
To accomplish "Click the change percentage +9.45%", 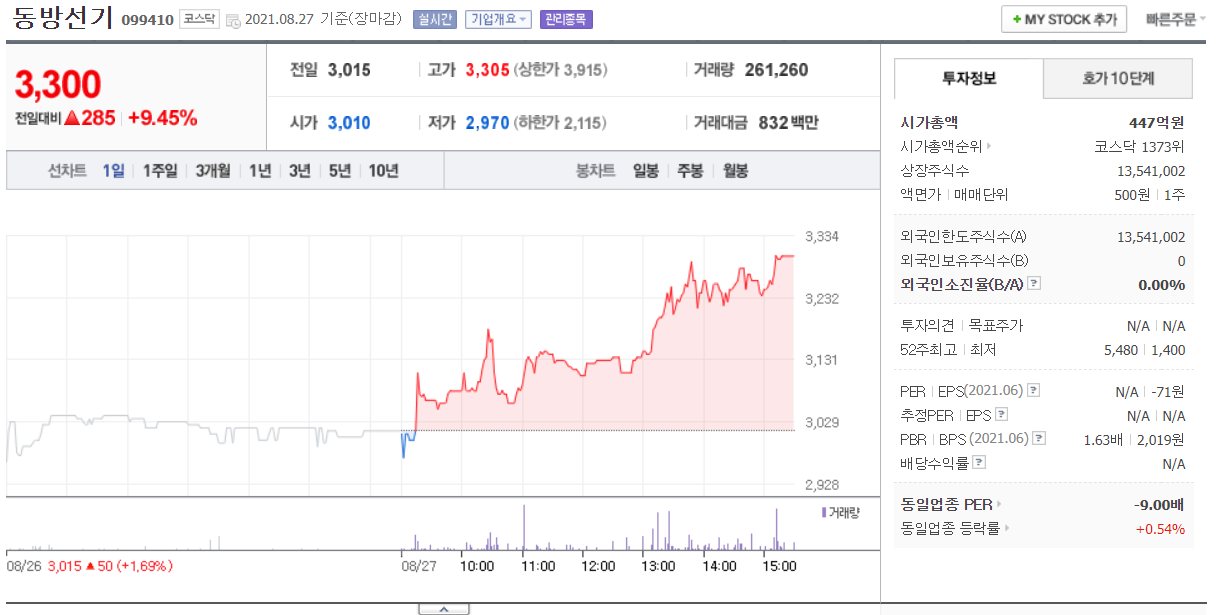I will click(x=162, y=118).
